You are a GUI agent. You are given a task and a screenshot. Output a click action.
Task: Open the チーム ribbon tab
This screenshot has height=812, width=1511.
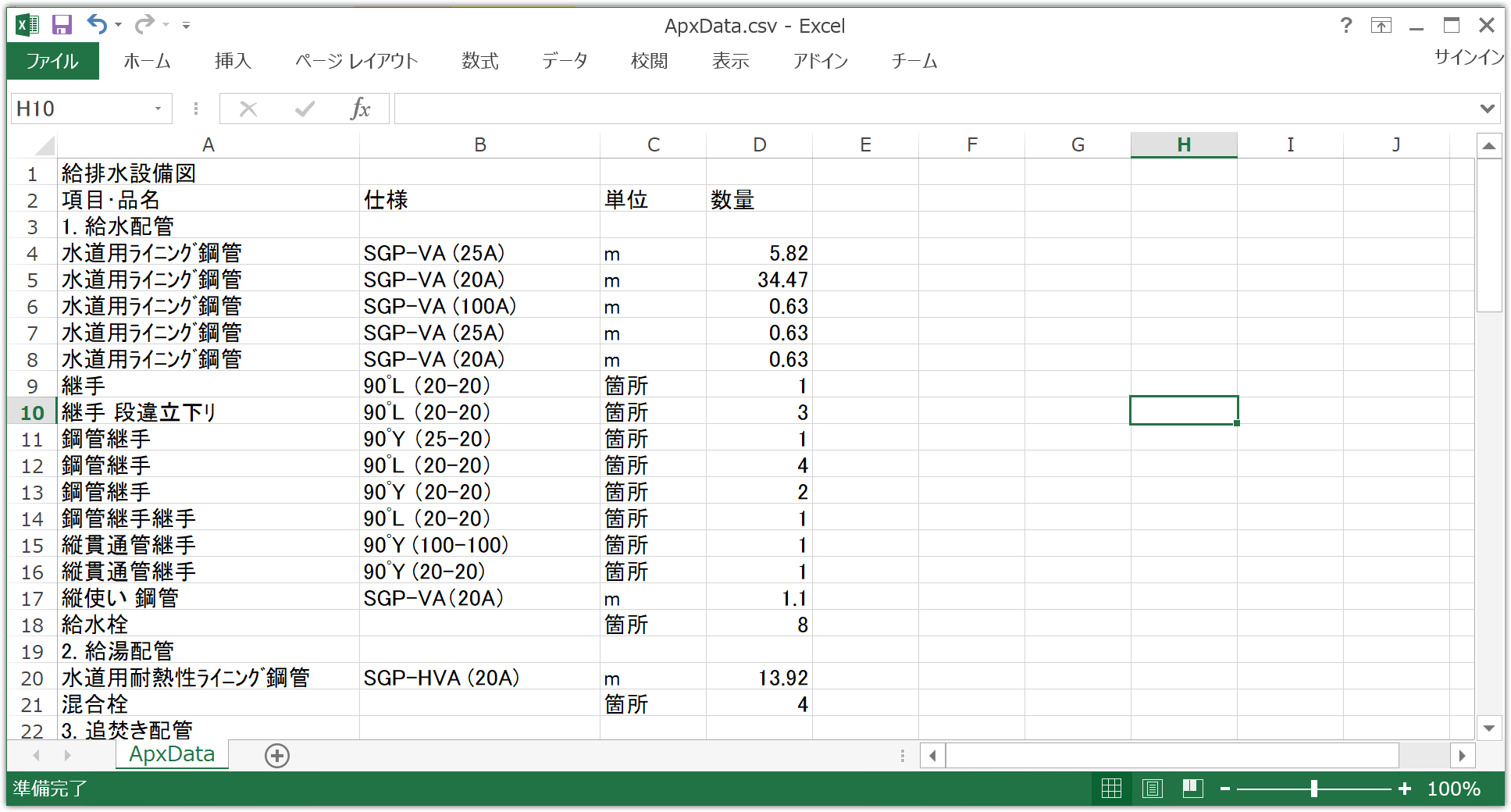pos(914,61)
